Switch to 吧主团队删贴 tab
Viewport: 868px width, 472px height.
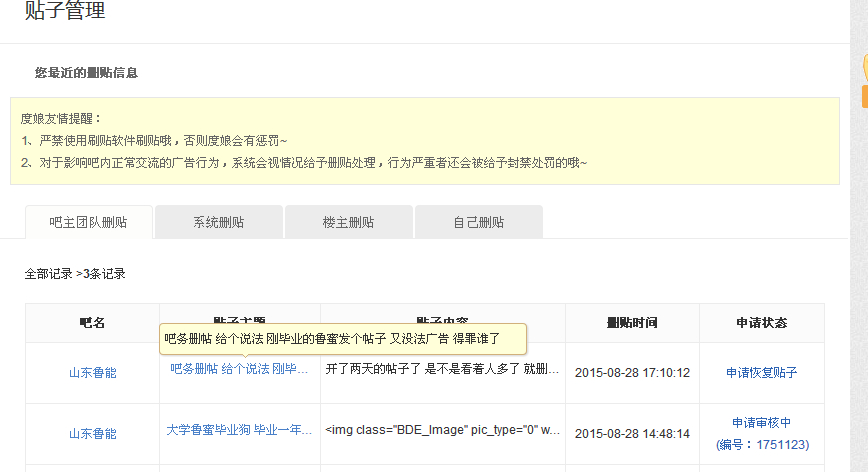89,222
